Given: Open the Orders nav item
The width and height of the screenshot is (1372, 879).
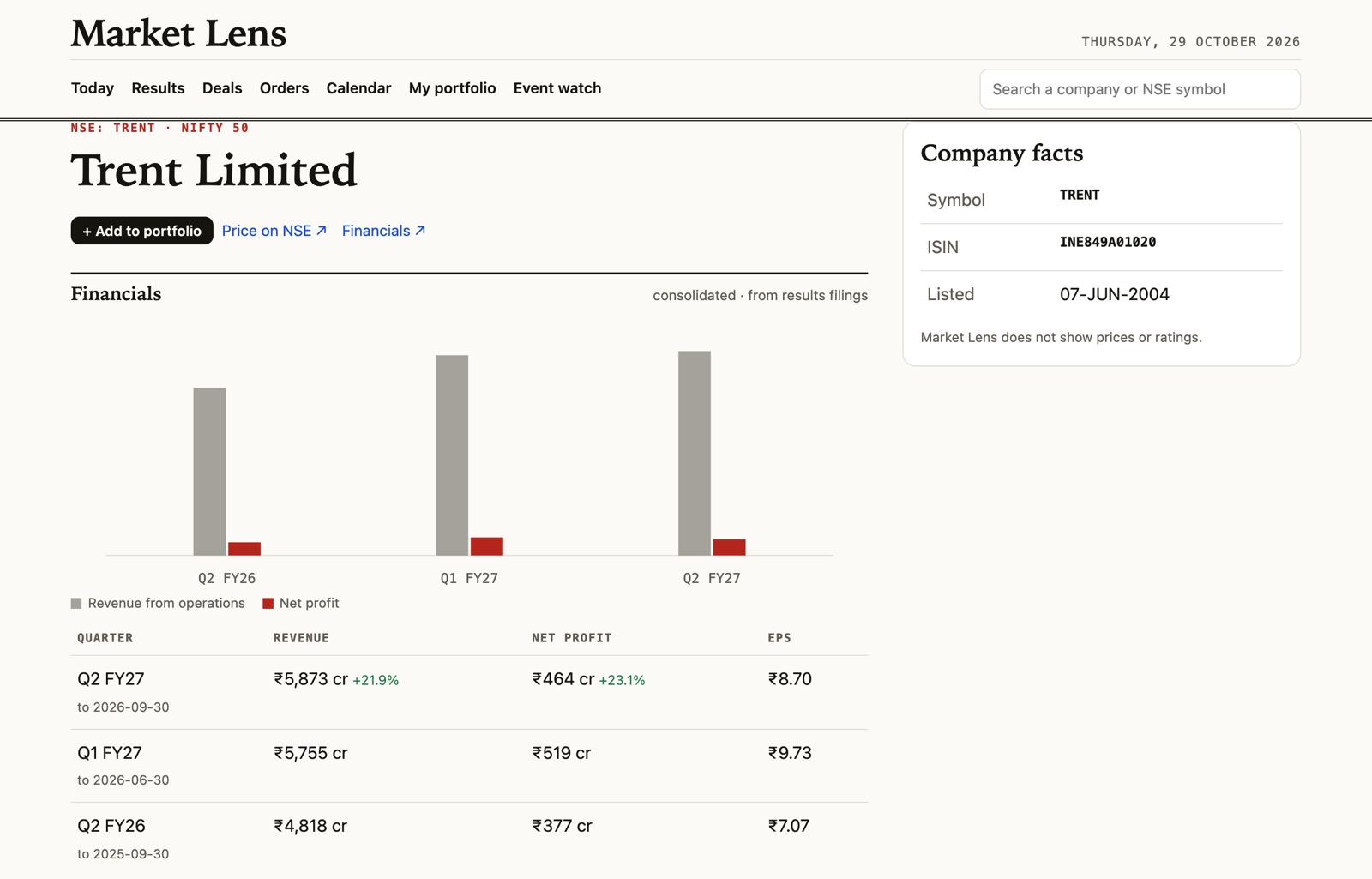Looking at the screenshot, I should tap(284, 88).
